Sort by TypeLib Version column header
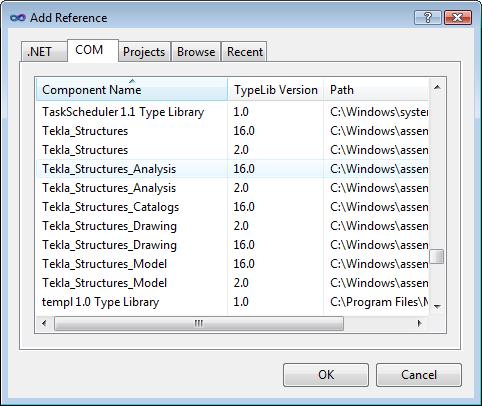Image resolution: width=482 pixels, height=406 pixels. point(276,90)
